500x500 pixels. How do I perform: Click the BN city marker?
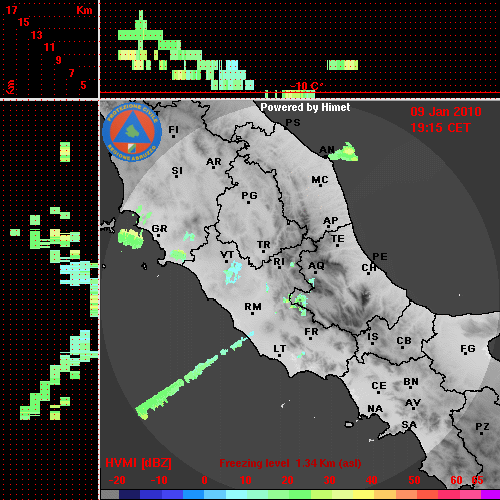tap(411, 388)
